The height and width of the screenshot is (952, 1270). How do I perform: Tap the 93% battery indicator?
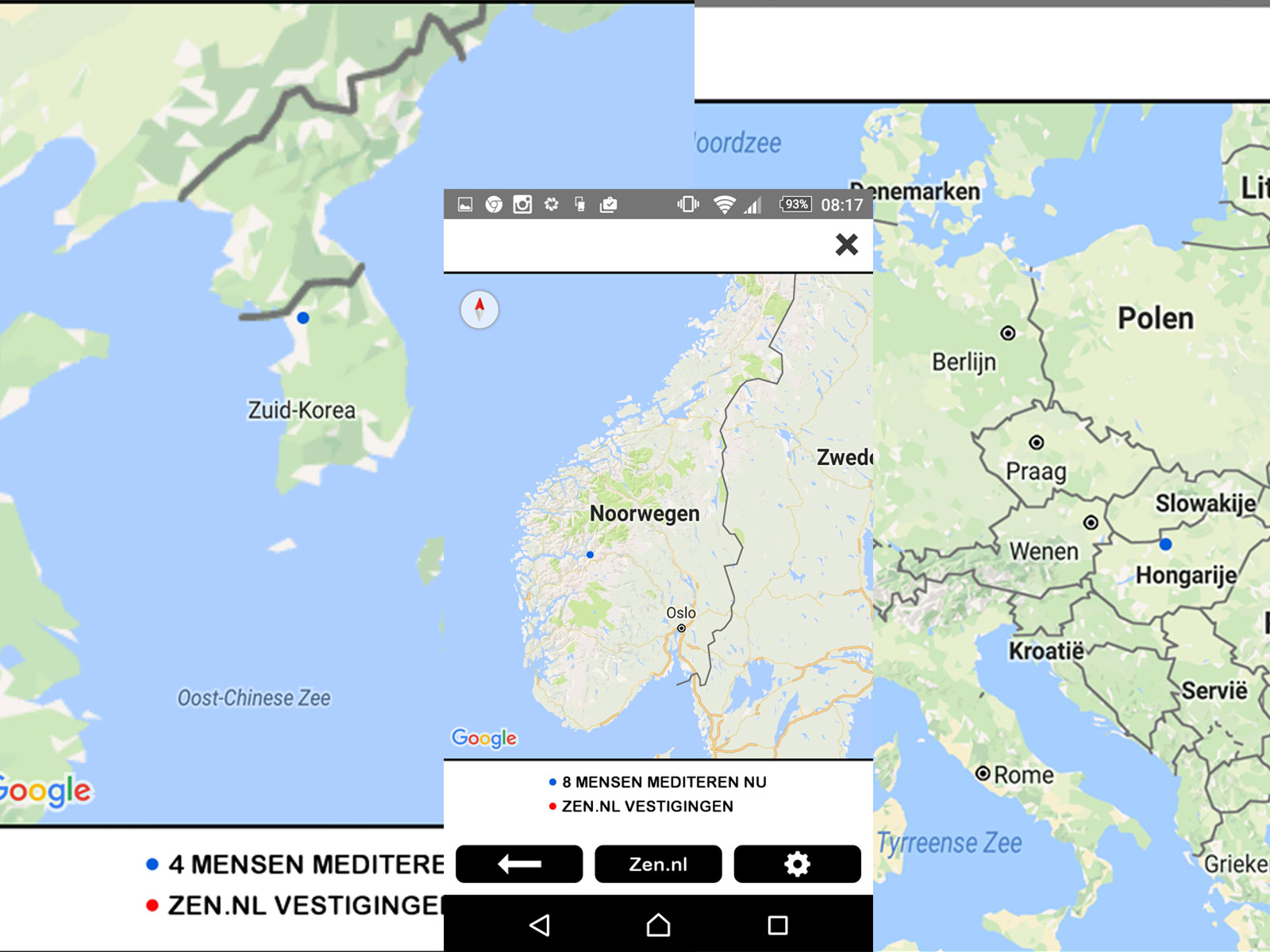point(795,205)
